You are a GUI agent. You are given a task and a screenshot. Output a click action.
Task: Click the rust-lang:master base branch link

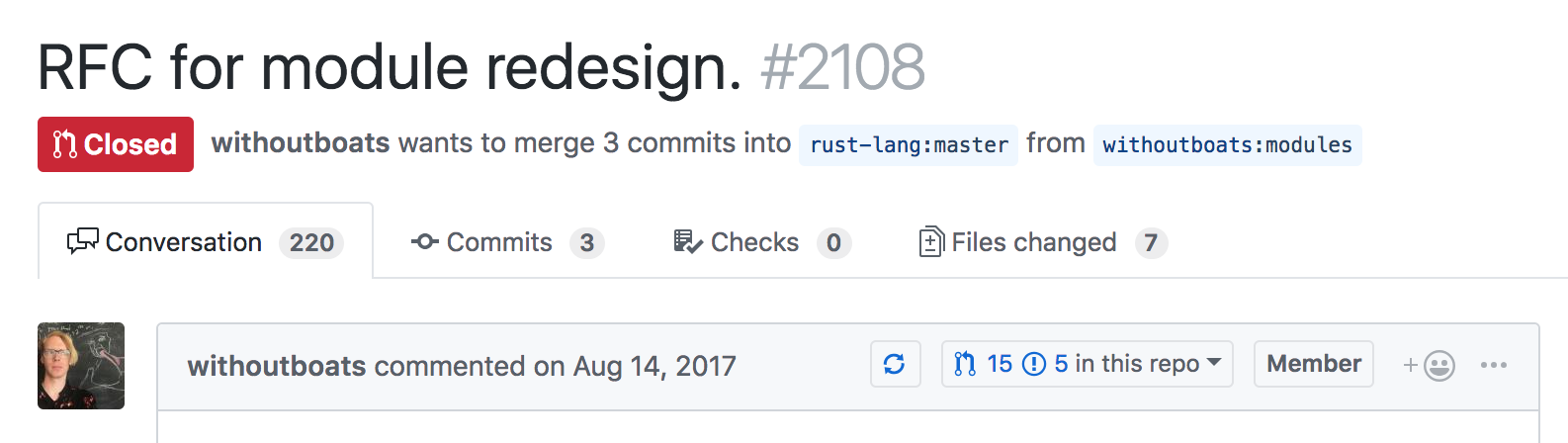[909, 145]
